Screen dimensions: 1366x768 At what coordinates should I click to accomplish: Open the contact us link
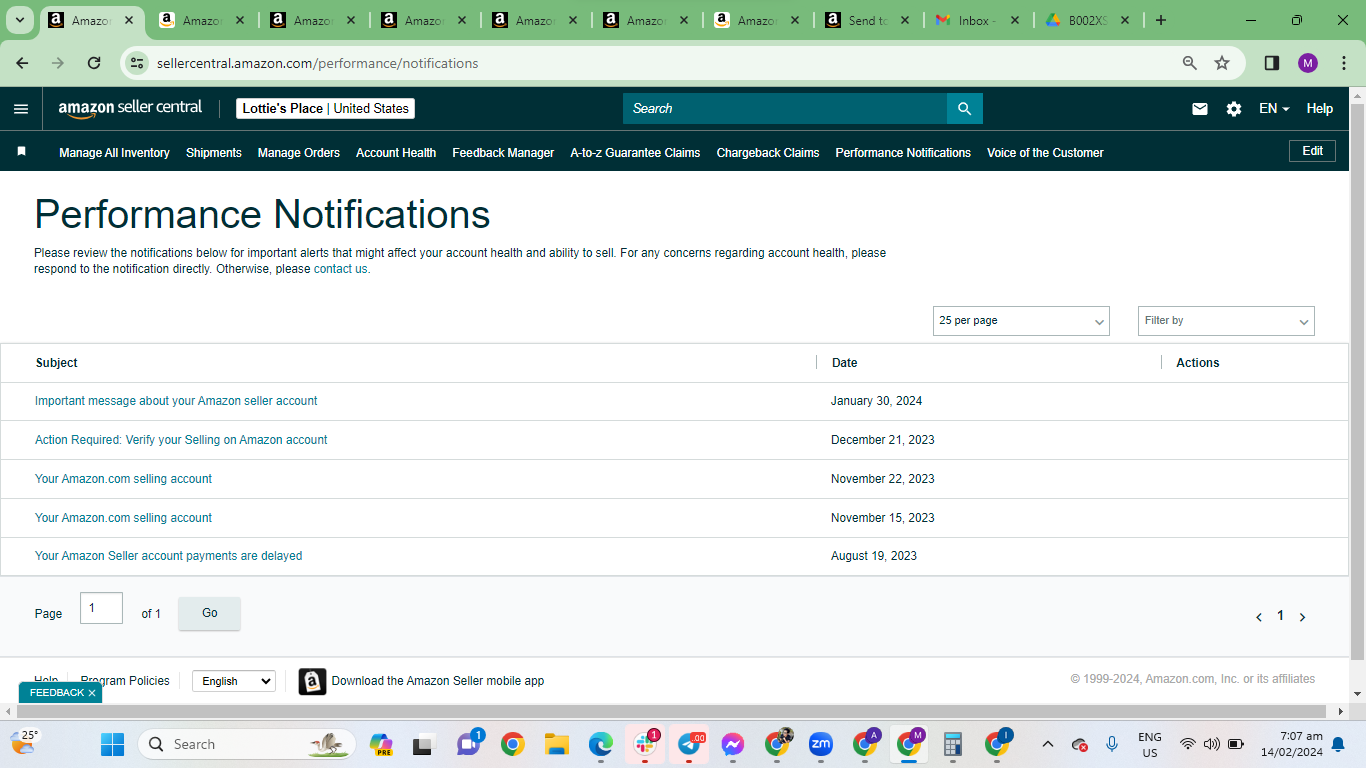tap(341, 269)
